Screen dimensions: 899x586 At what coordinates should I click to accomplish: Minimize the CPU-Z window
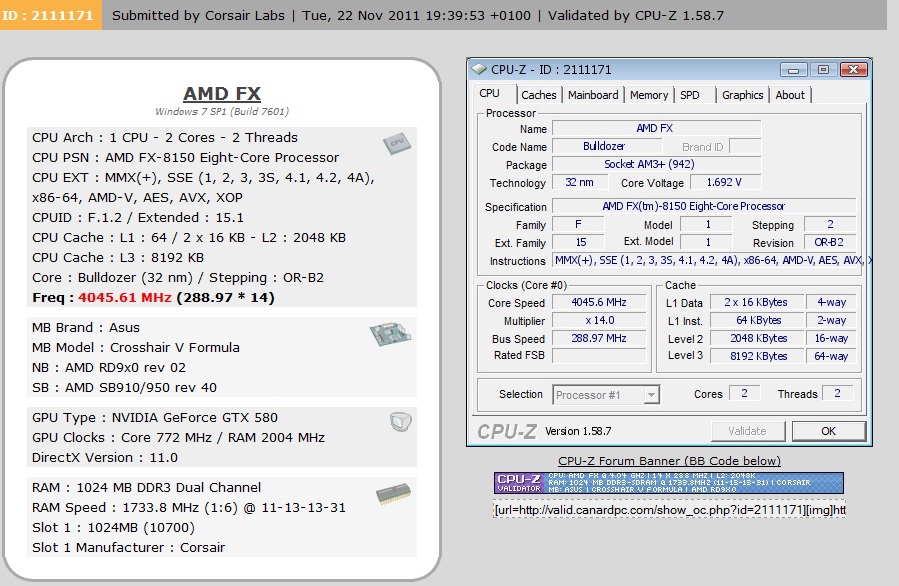(x=794, y=70)
